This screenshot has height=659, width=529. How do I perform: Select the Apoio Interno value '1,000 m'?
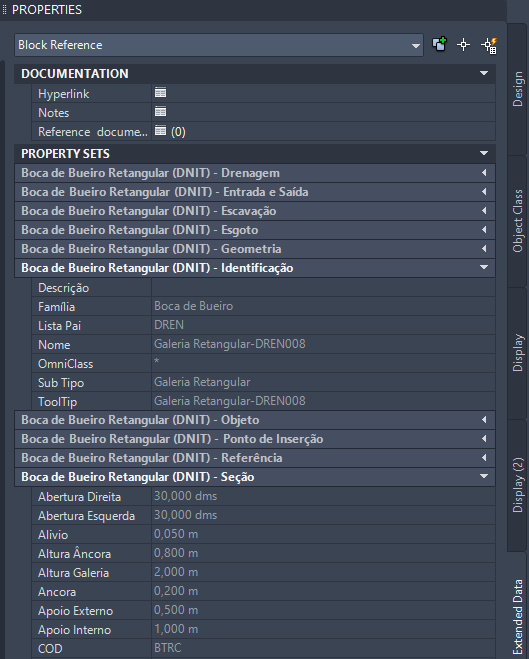pyautogui.click(x=176, y=629)
